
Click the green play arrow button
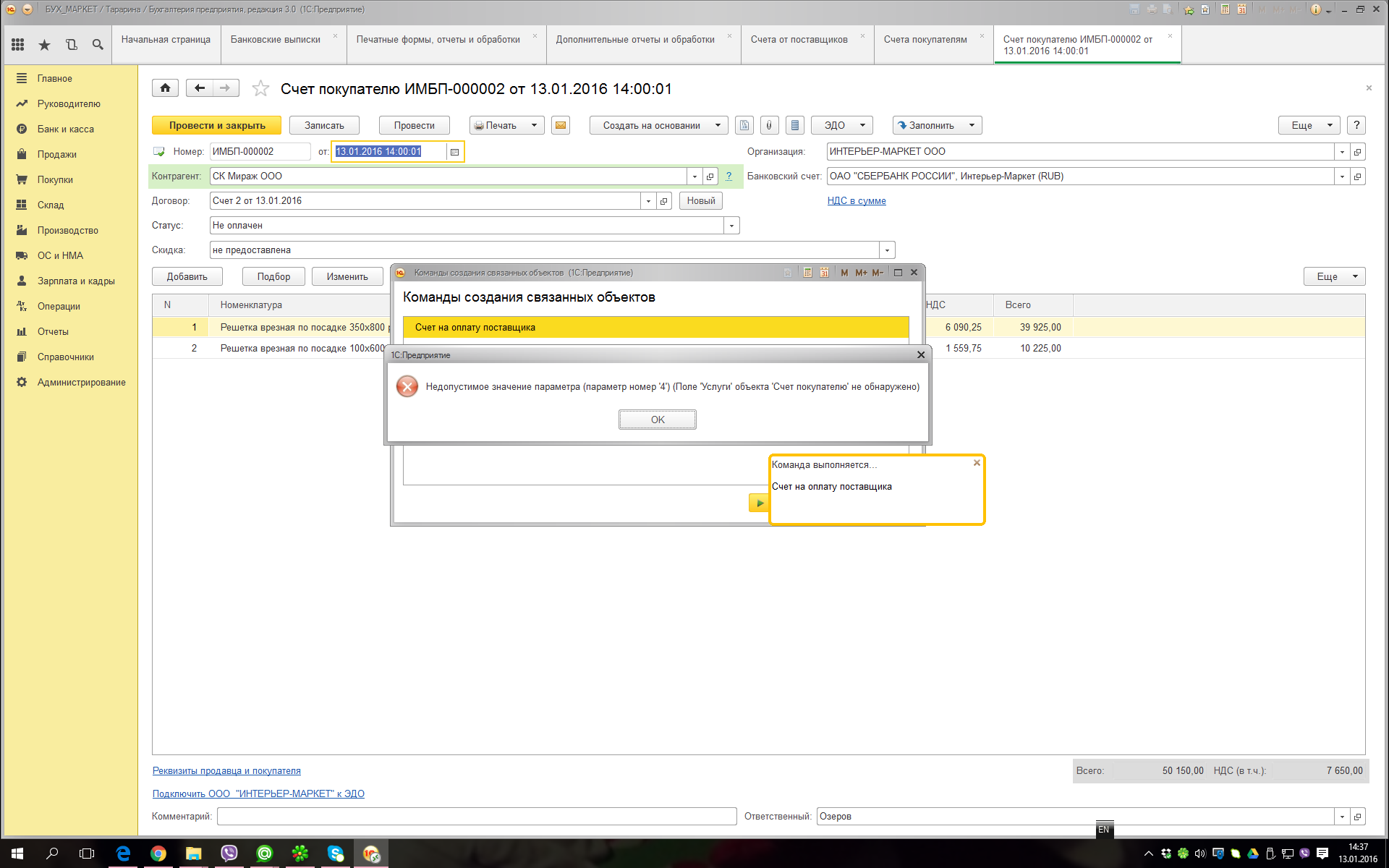tap(759, 503)
